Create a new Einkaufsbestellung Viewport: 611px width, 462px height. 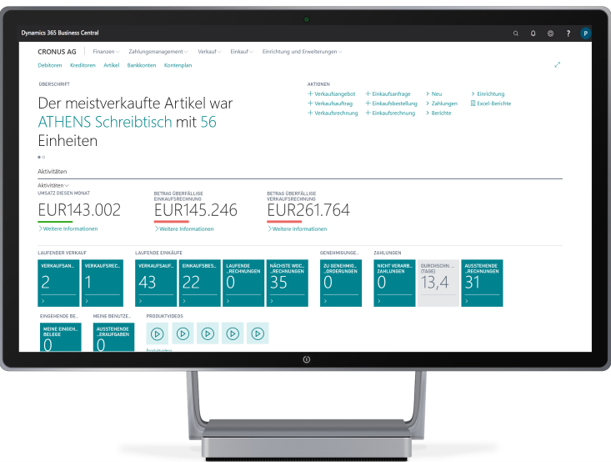click(391, 103)
